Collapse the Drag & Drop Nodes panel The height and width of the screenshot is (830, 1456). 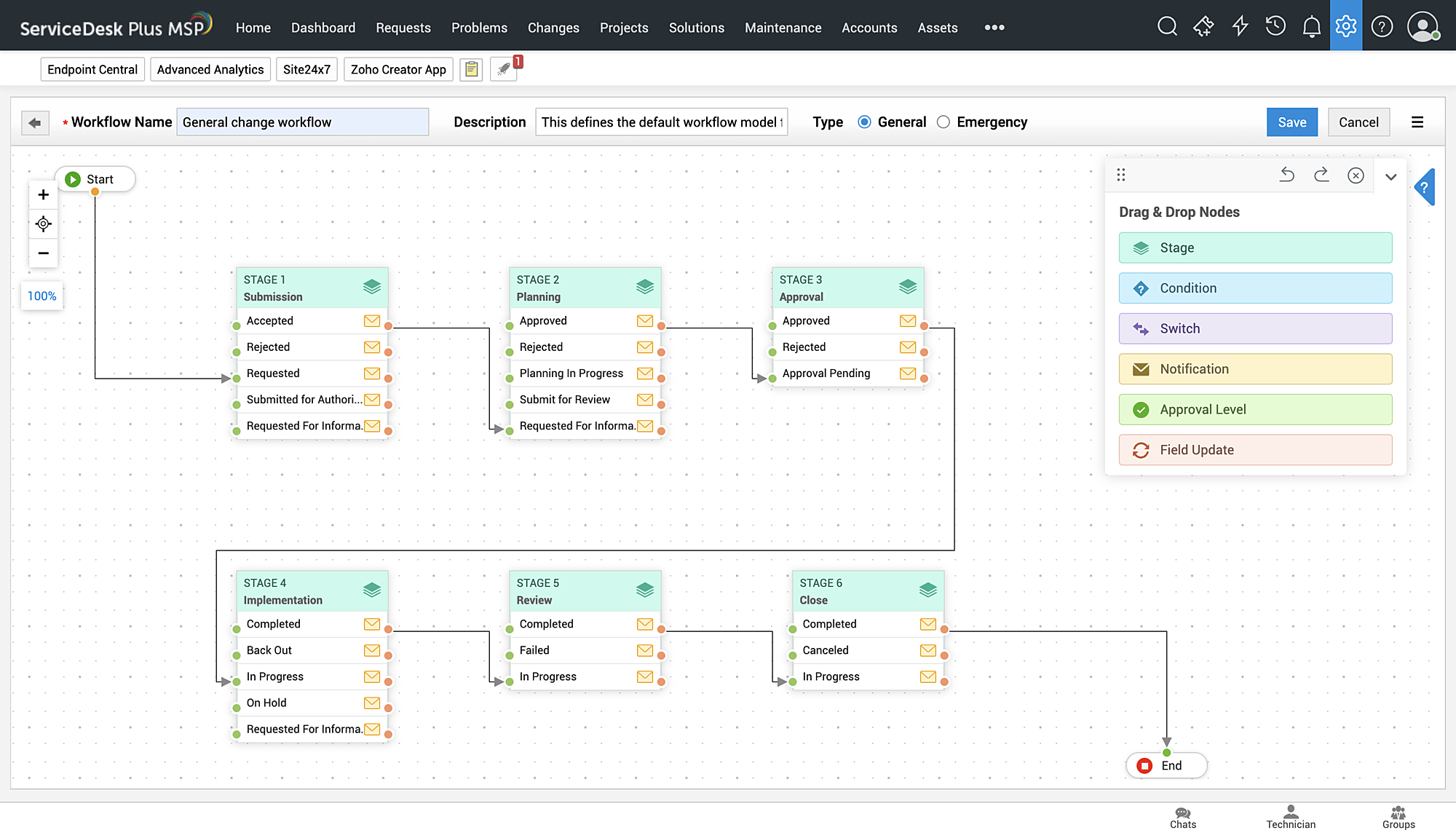point(1391,176)
